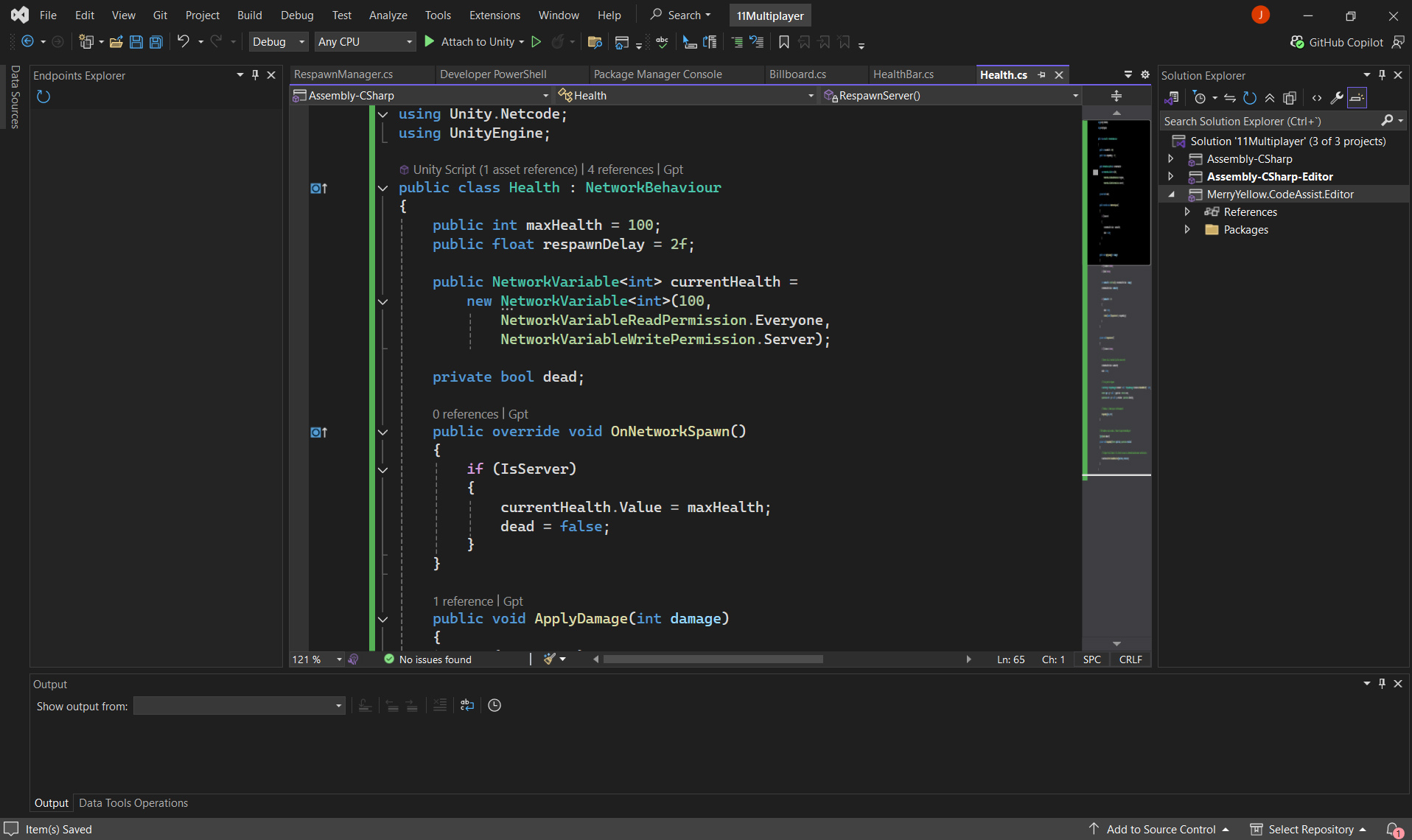The height and width of the screenshot is (840, 1412).
Task: Refresh the Endpoints Explorer panel
Action: [x=43, y=97]
